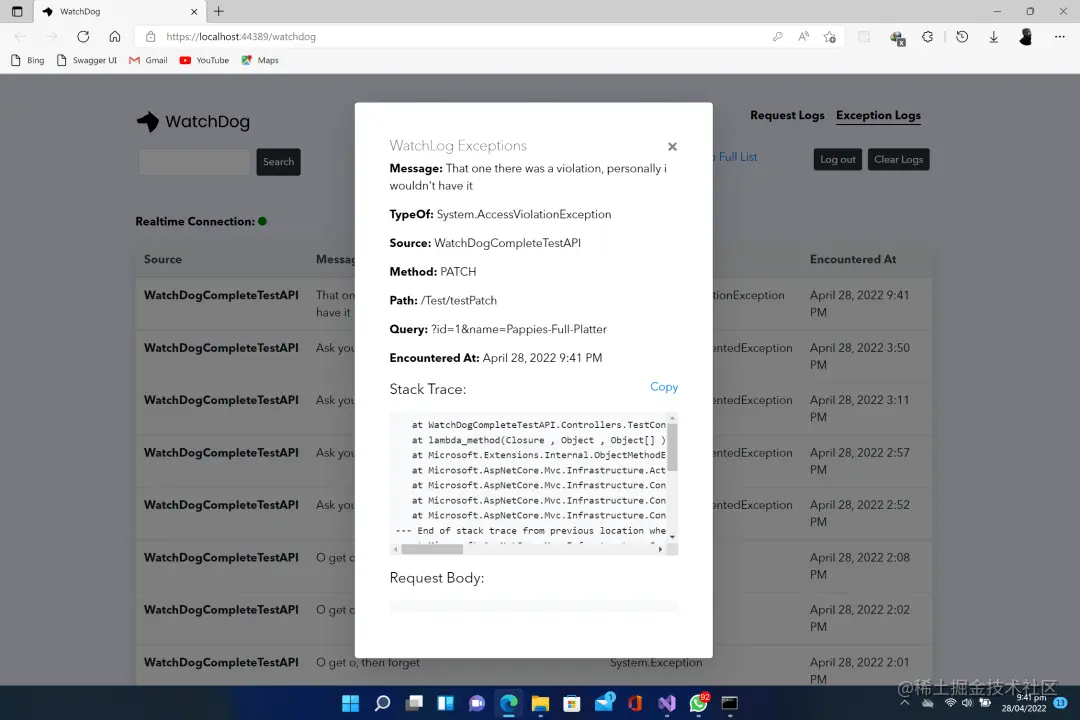Select log row dated April 28, 2022 2:08 PM
1080x720 pixels.
[534, 566]
